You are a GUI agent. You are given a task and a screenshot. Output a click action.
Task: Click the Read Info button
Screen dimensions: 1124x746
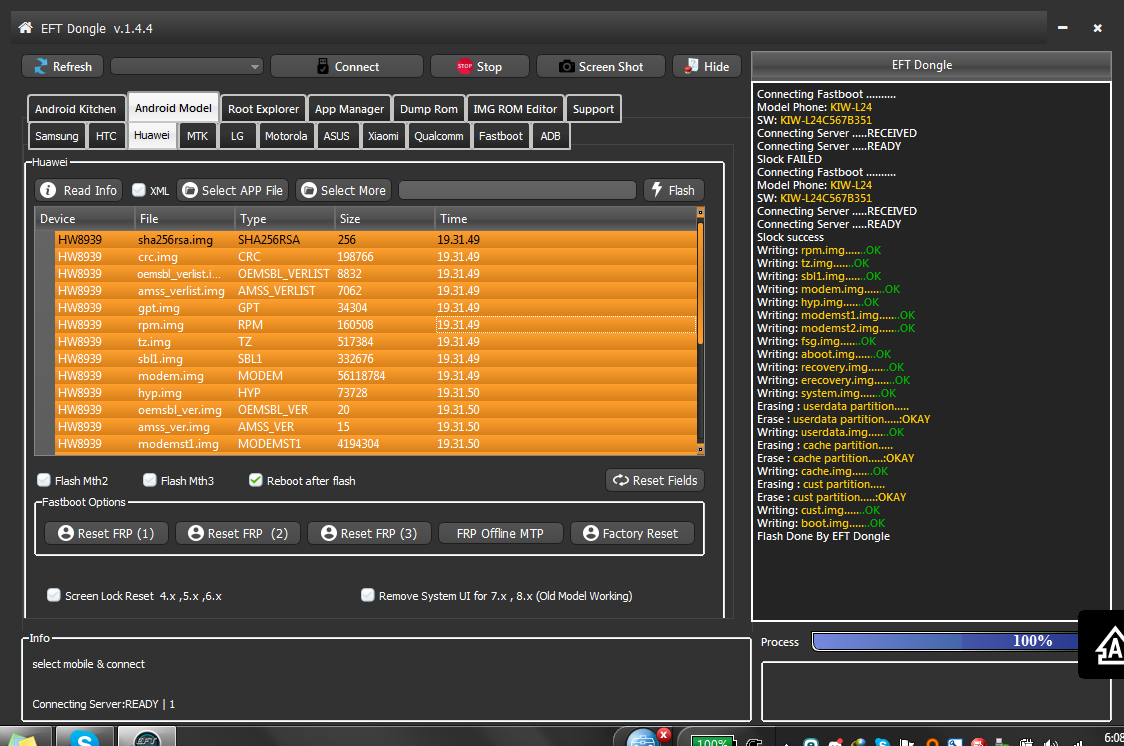79,190
